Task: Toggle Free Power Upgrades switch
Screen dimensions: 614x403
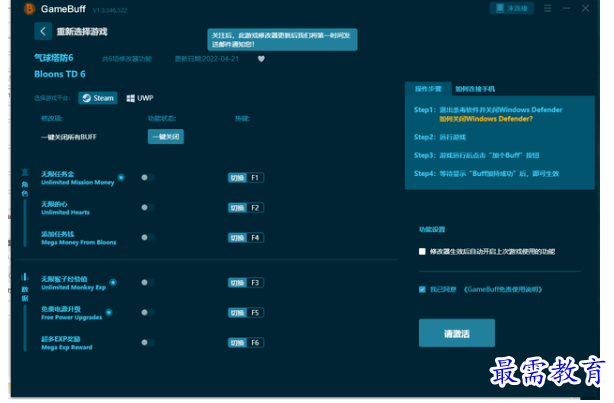Action: [x=148, y=312]
